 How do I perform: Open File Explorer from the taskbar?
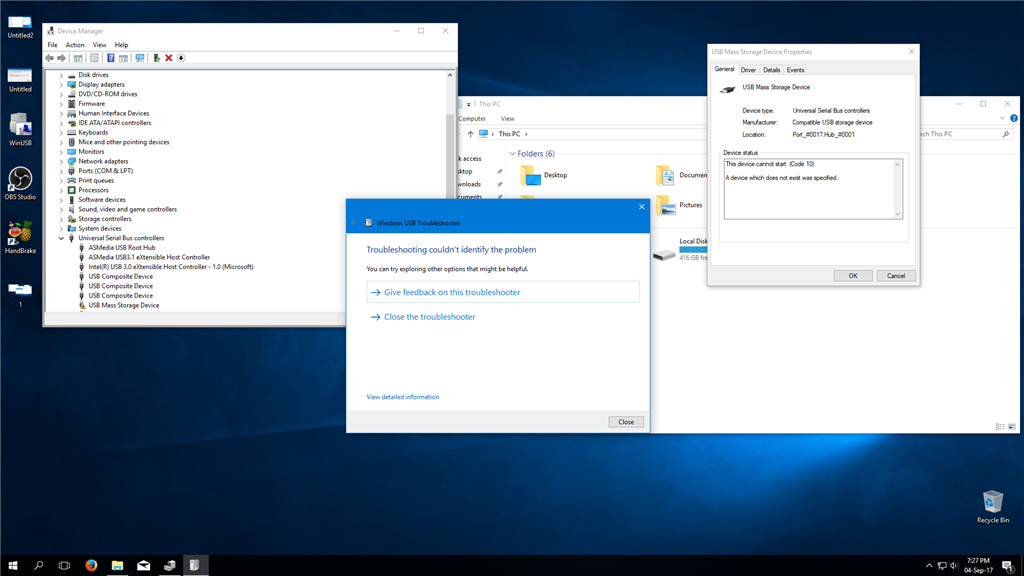pyautogui.click(x=117, y=566)
